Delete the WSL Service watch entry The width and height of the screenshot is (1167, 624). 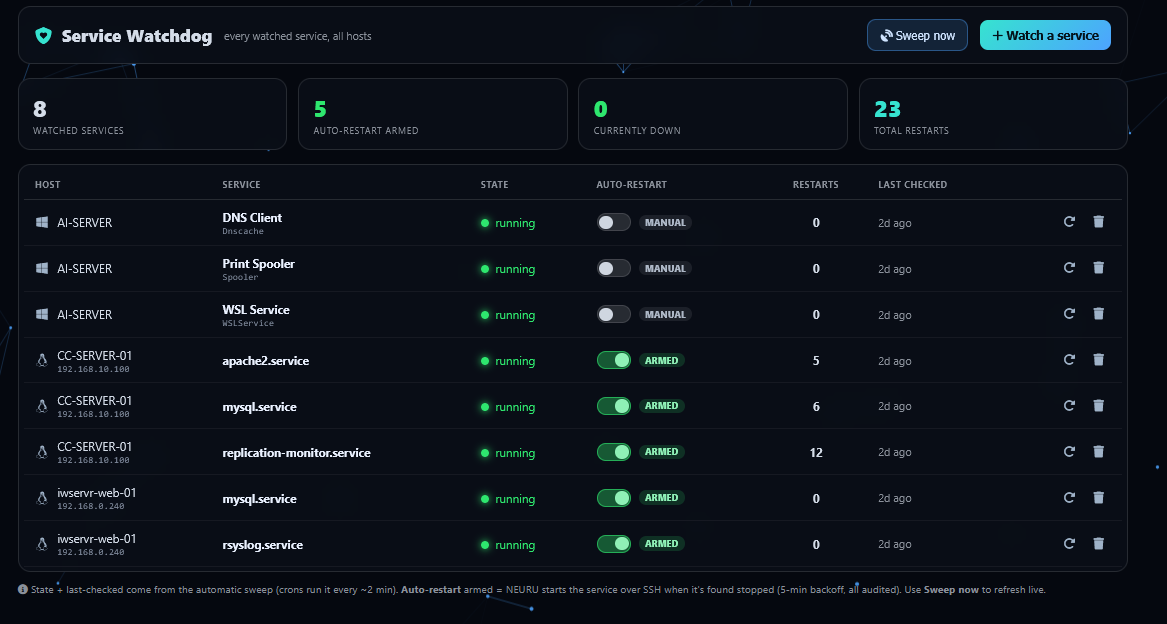point(1099,314)
